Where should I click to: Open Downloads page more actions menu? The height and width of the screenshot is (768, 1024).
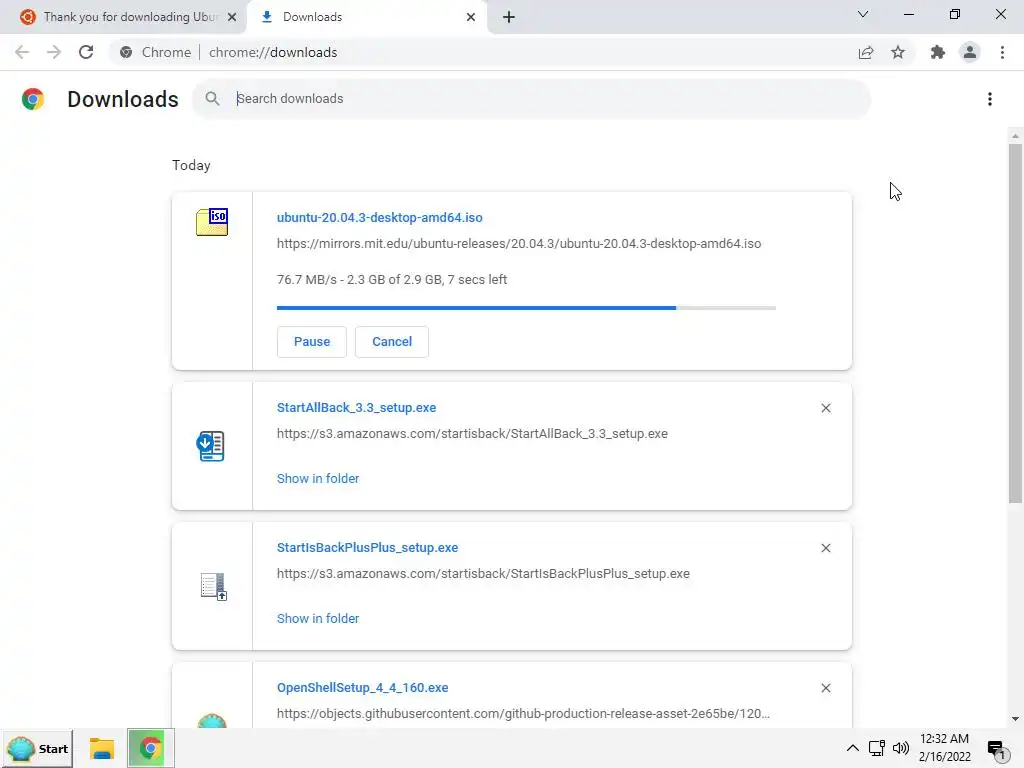tap(990, 99)
